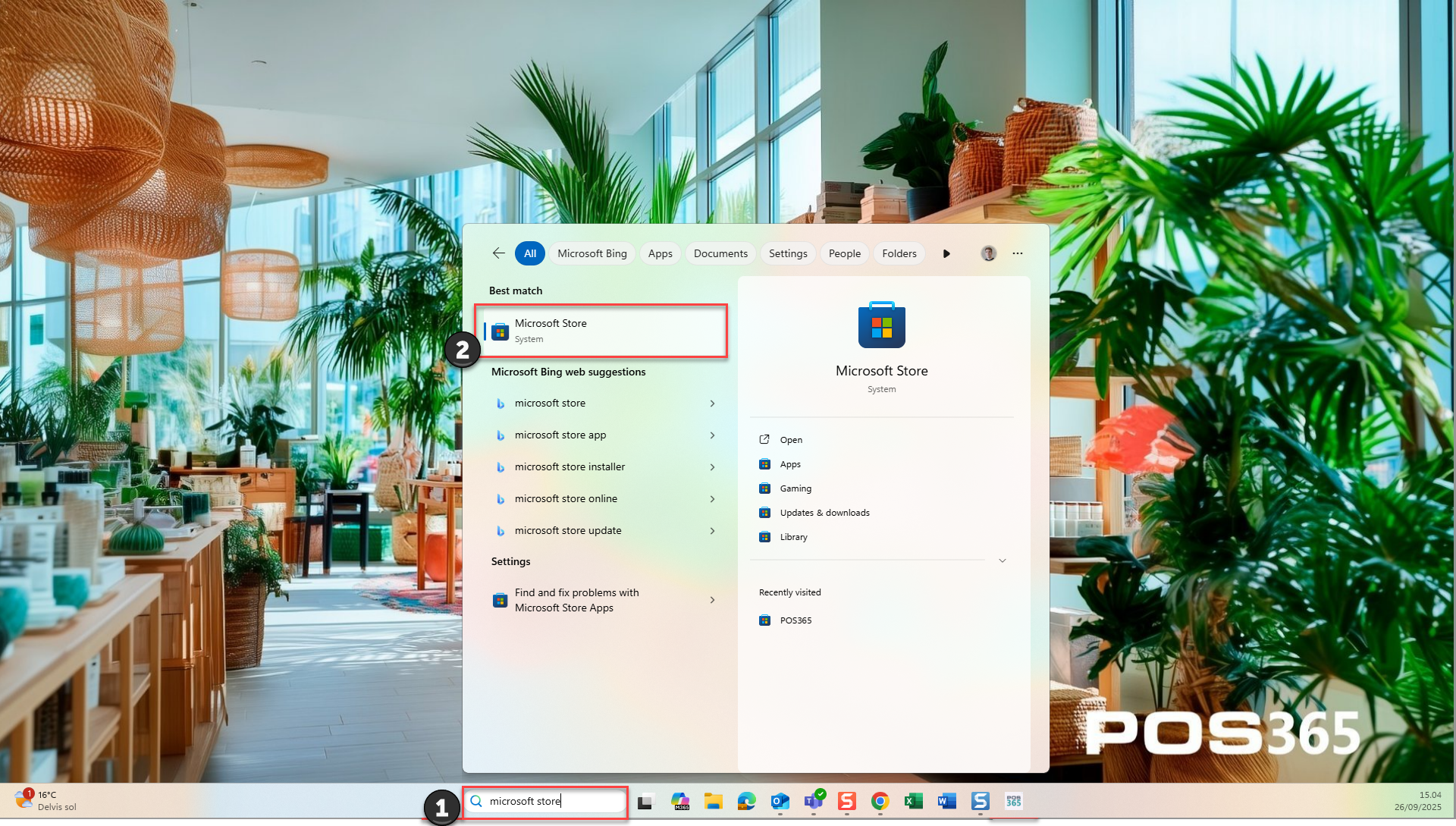Open Microsoft Store best match result
This screenshot has height=826, width=1456.
click(601, 331)
